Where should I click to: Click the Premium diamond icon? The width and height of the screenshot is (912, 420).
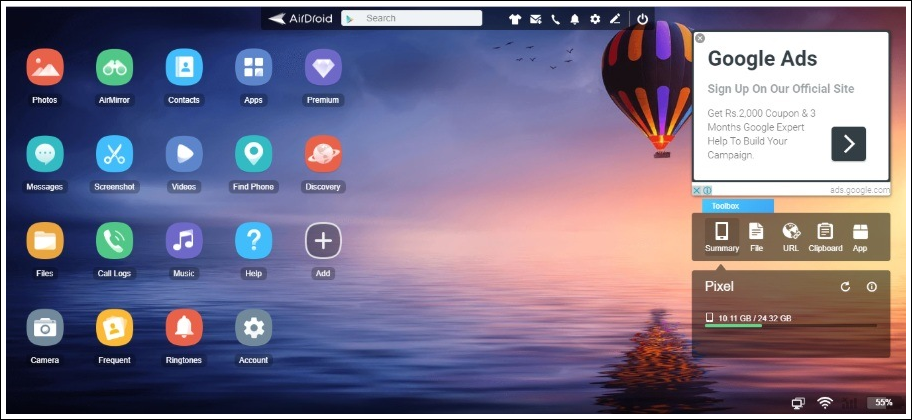323,67
